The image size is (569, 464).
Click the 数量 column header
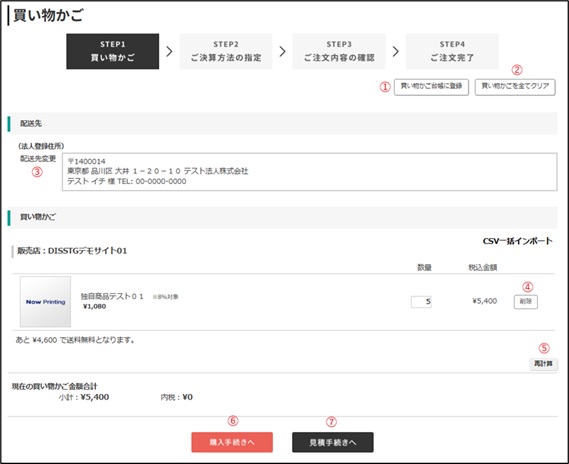[424, 267]
